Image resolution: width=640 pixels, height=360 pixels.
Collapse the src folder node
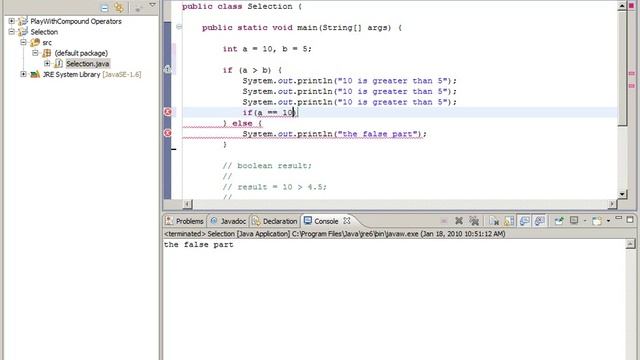coord(23,42)
